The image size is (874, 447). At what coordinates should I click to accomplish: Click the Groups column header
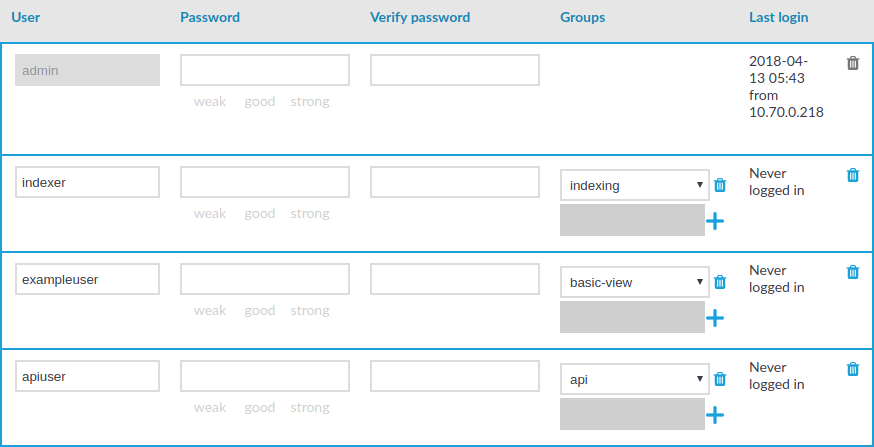[x=582, y=17]
